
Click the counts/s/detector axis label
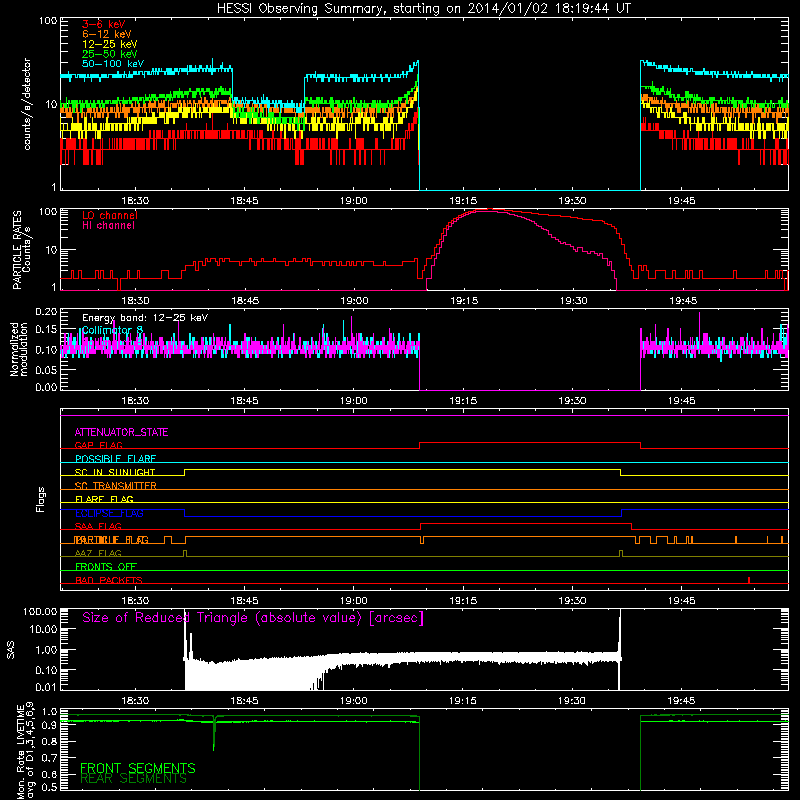pyautogui.click(x=27, y=104)
